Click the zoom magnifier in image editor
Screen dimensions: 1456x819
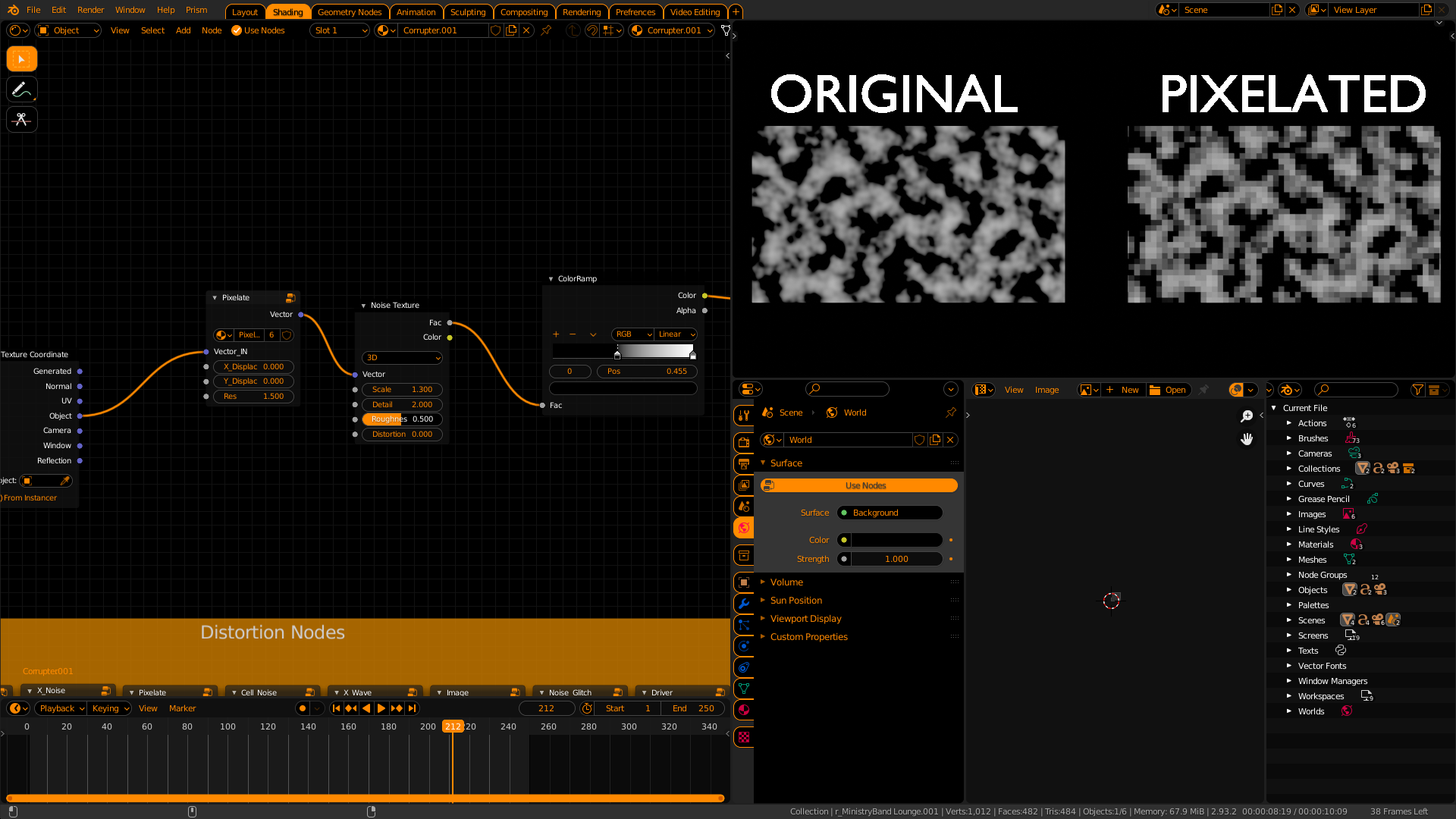coord(1247,416)
